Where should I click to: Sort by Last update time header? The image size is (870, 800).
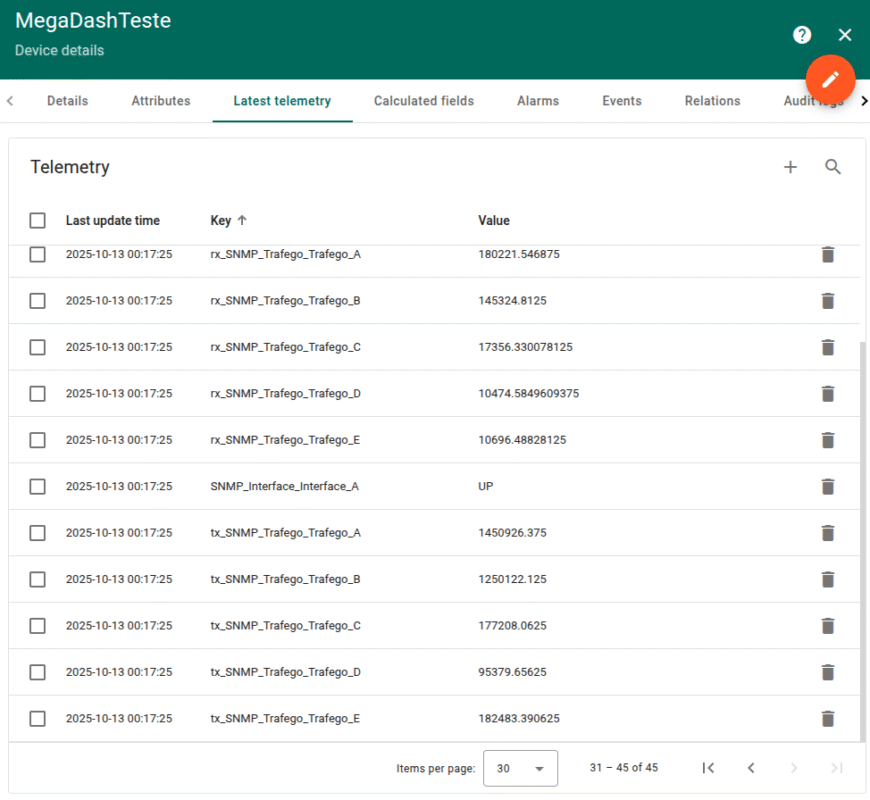(112, 221)
